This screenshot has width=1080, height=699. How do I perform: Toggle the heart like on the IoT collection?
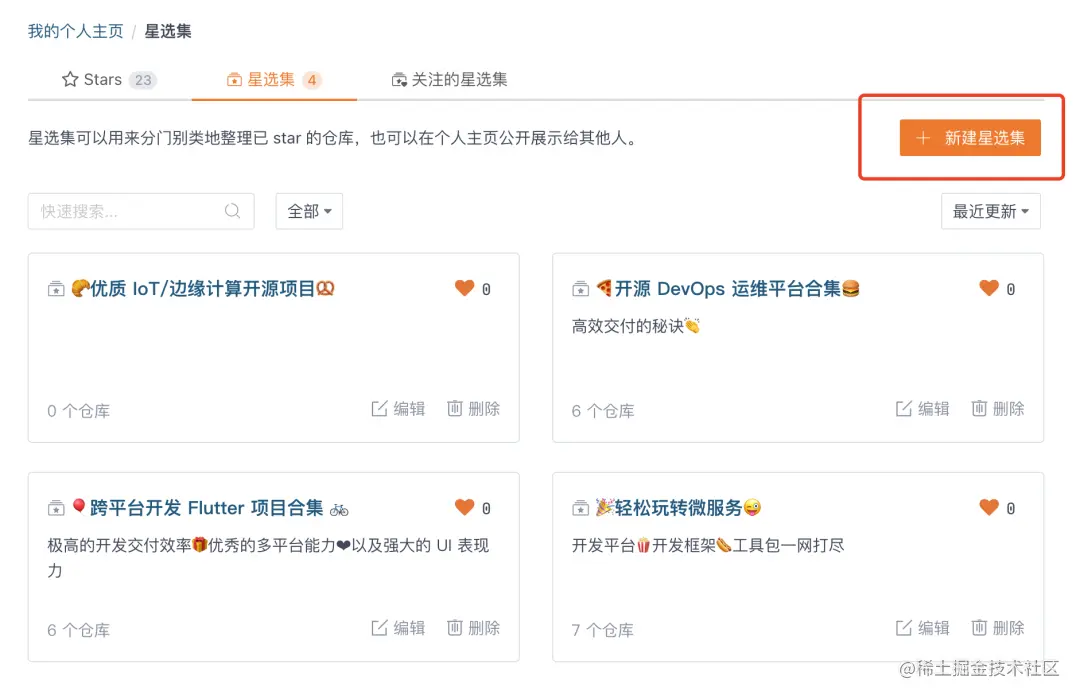click(x=464, y=288)
